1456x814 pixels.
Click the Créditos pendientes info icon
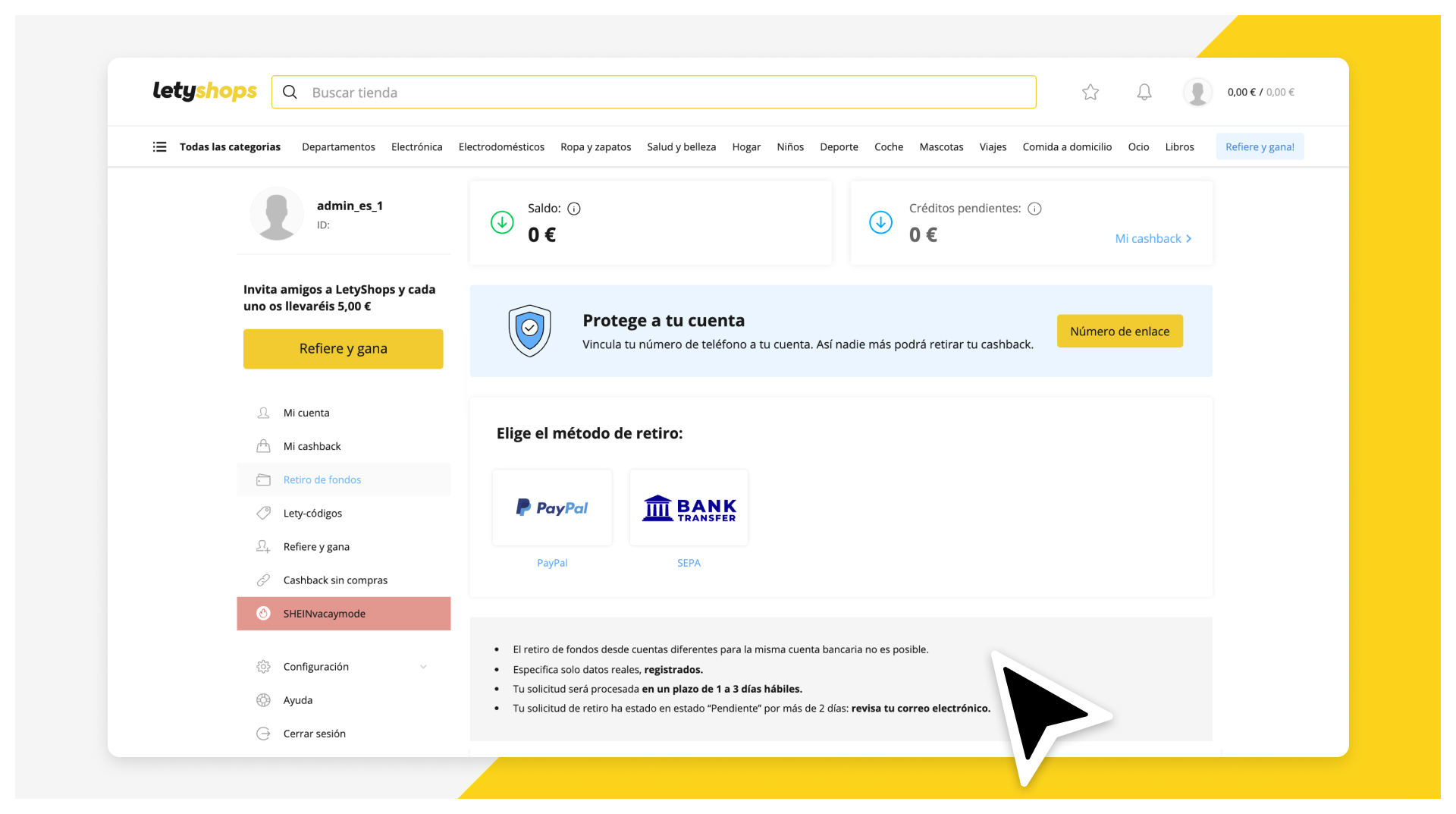click(1034, 209)
